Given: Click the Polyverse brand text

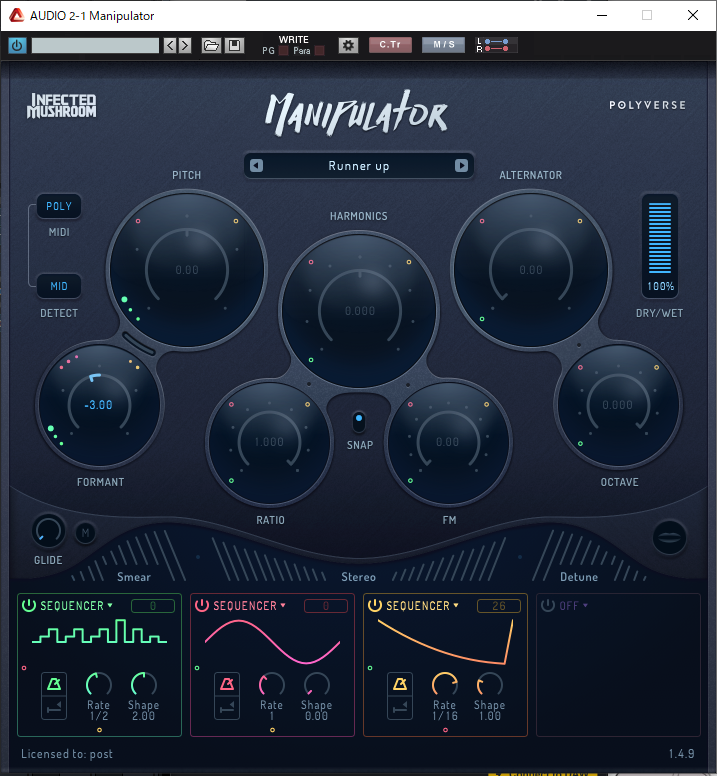Looking at the screenshot, I should pos(647,105).
